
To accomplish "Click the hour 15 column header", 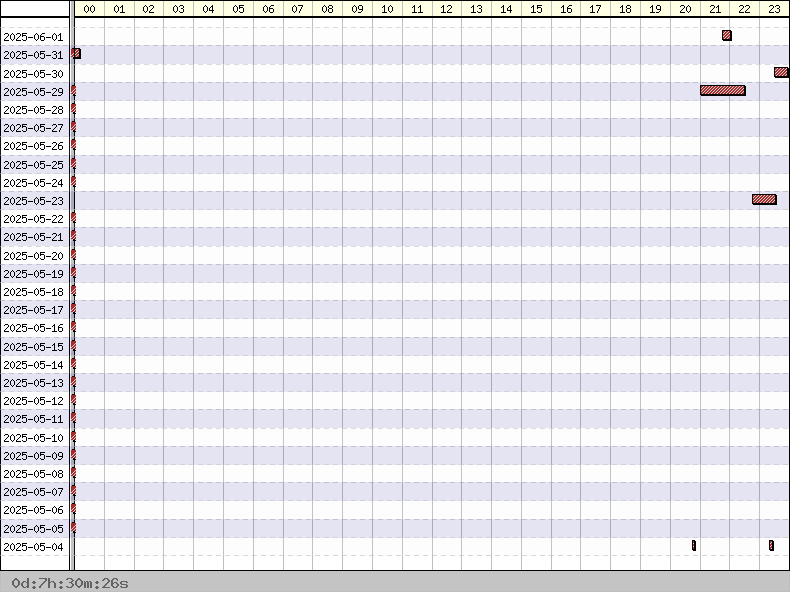I will coord(536,9).
